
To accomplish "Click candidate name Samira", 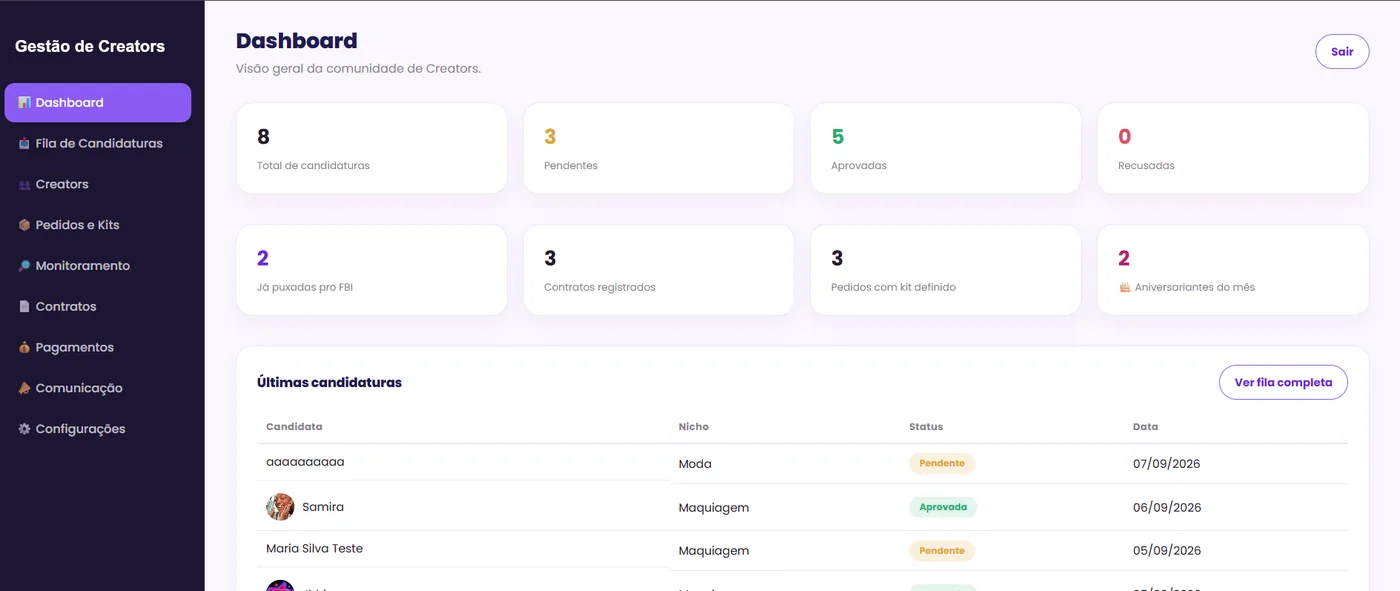I will [x=323, y=507].
